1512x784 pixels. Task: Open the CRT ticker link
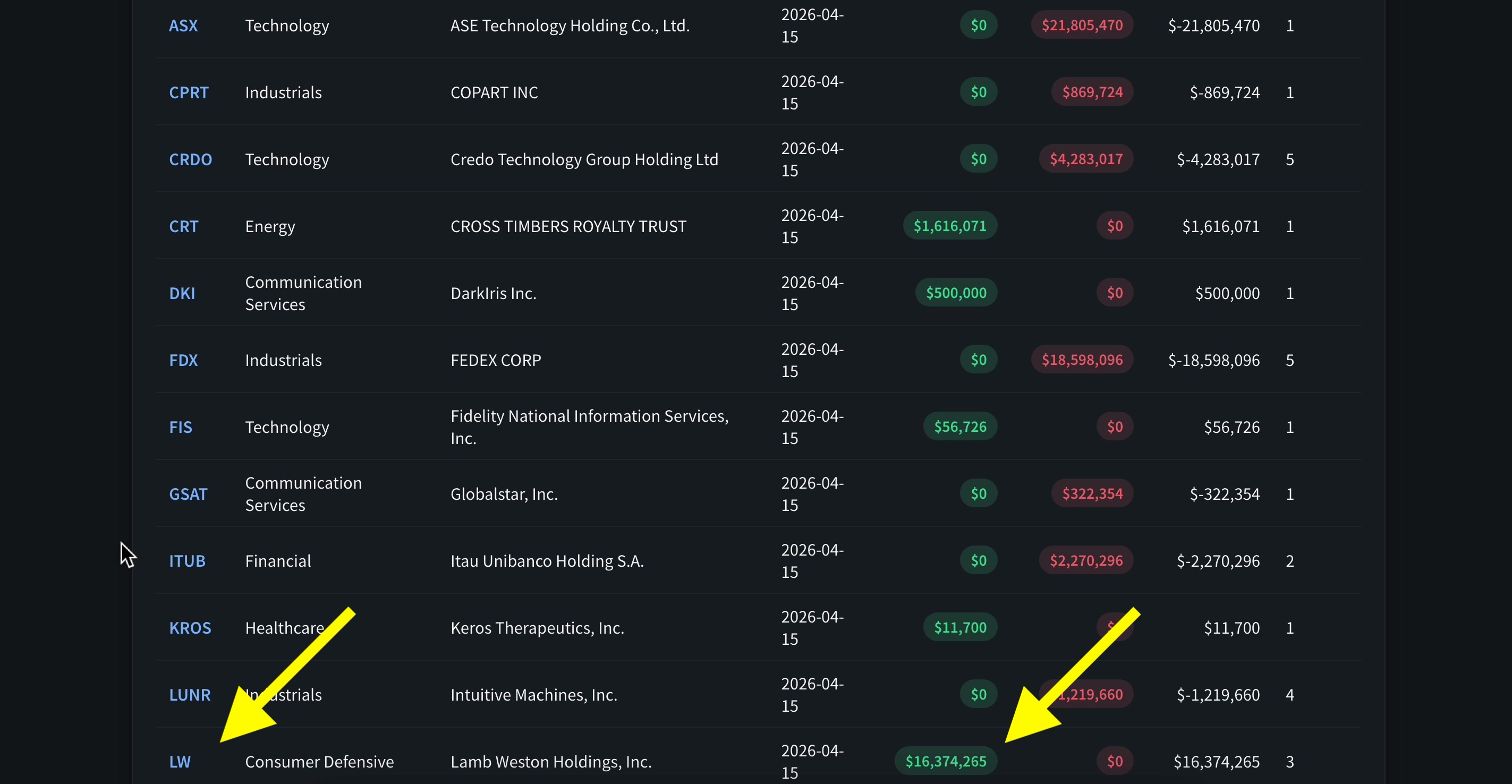(x=183, y=226)
